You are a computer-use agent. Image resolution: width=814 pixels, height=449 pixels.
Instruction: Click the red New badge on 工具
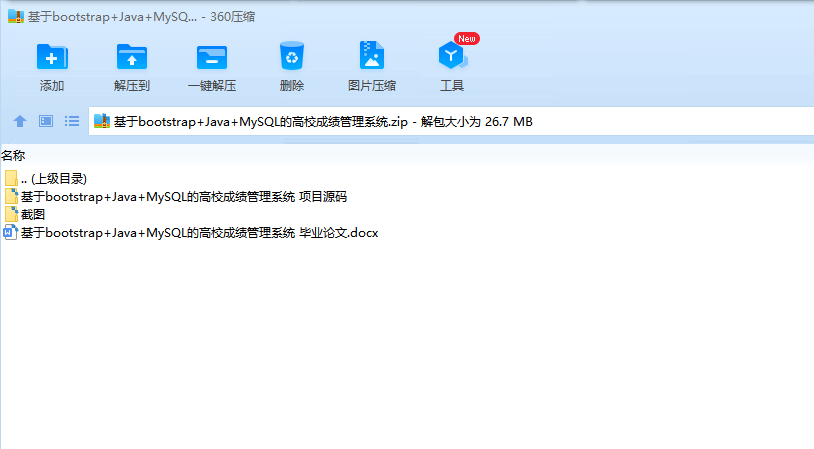467,38
